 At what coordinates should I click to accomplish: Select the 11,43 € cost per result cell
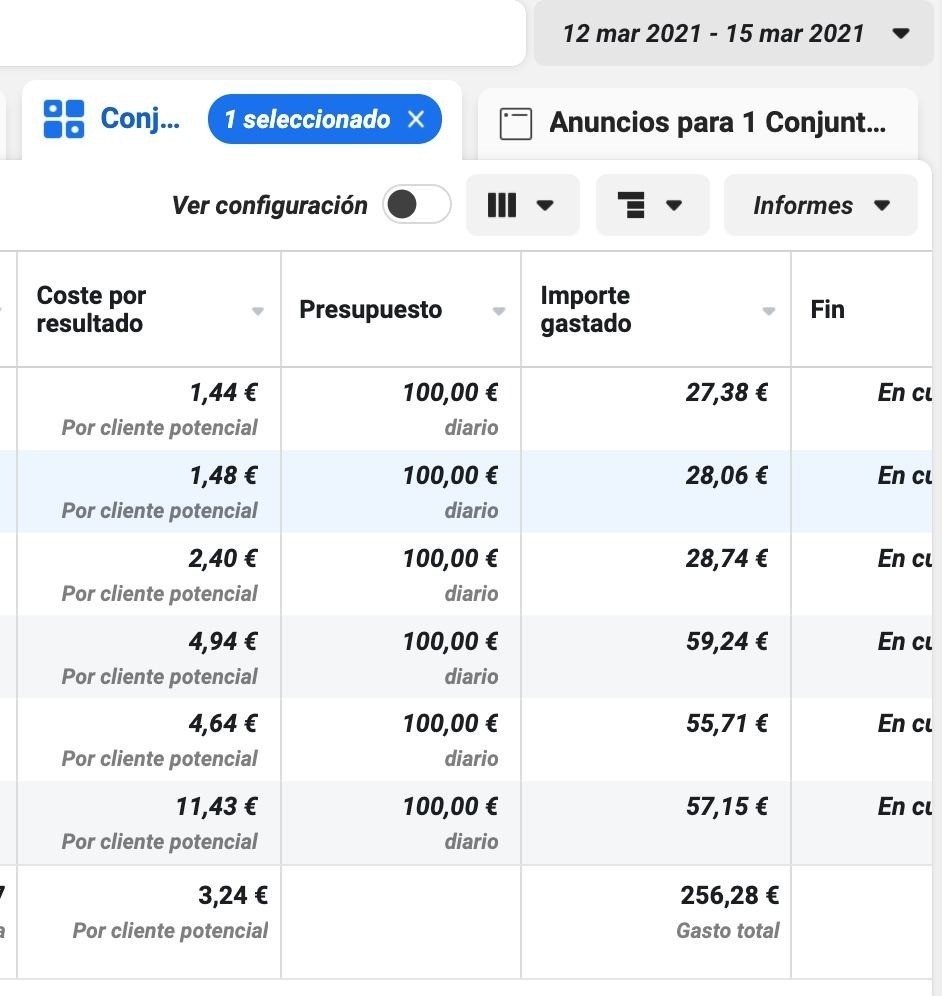coord(149,823)
